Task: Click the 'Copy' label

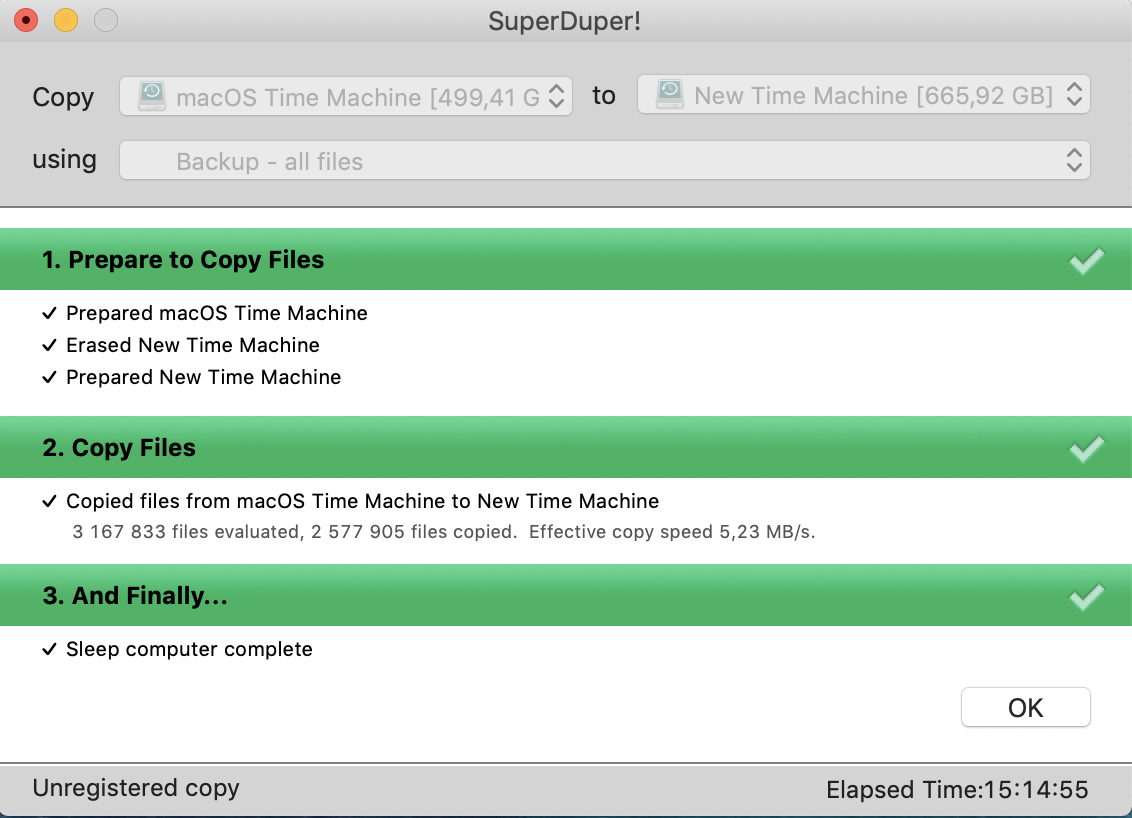Action: 63,97
